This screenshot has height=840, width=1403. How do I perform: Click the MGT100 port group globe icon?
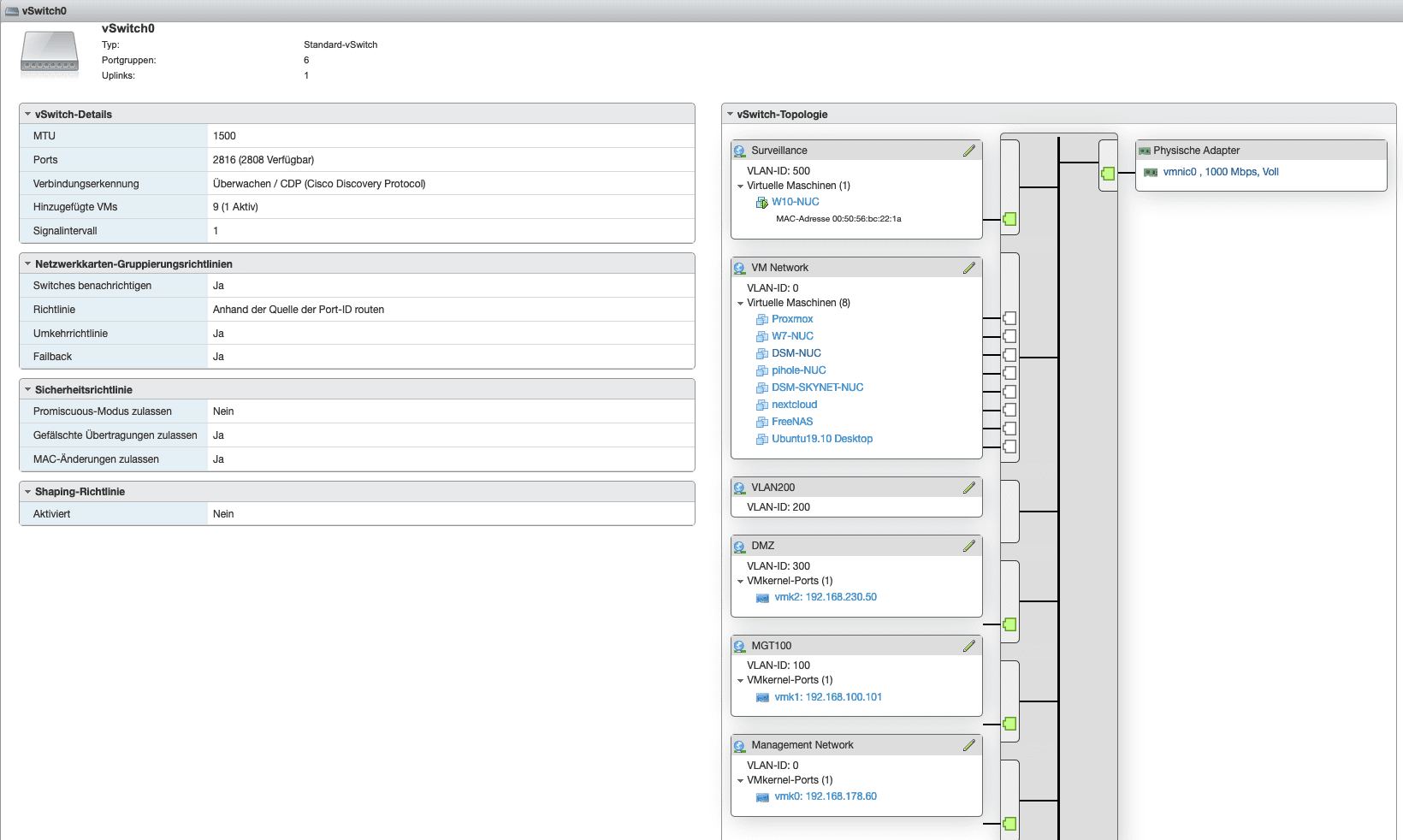tap(740, 647)
